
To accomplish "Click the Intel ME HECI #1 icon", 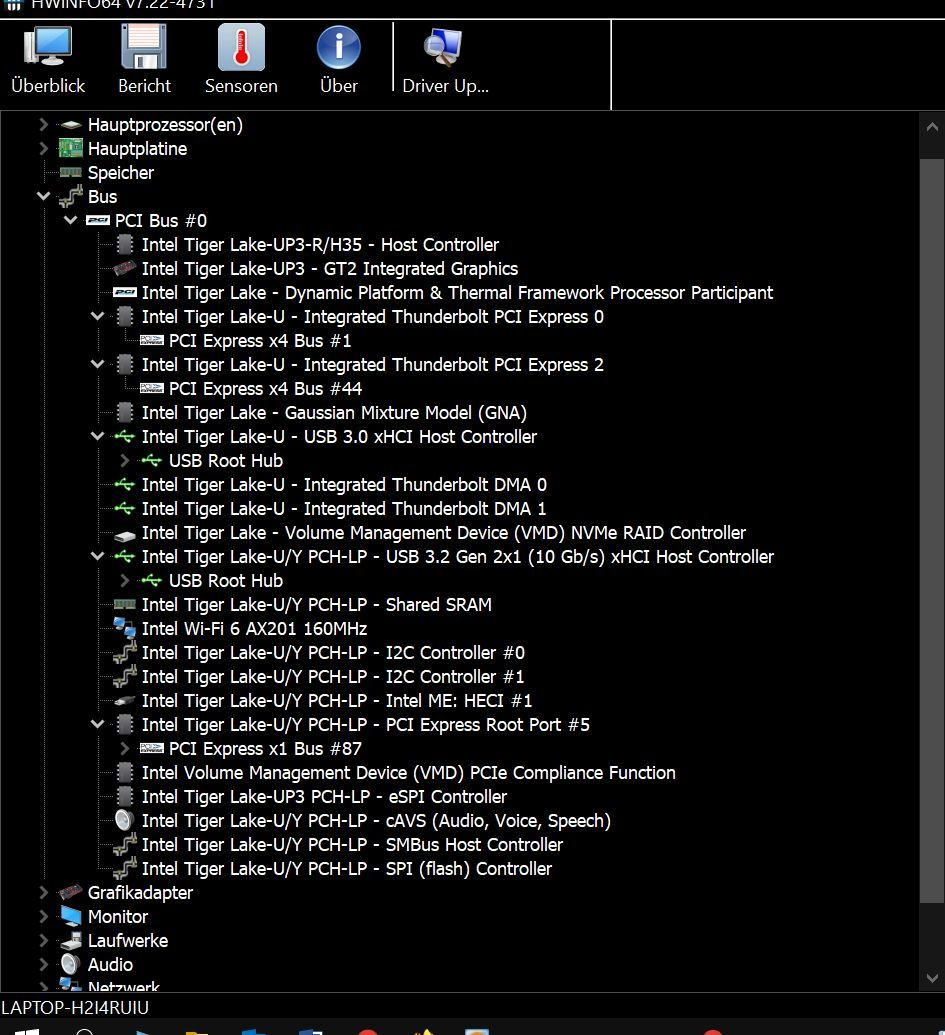I will pos(125,701).
